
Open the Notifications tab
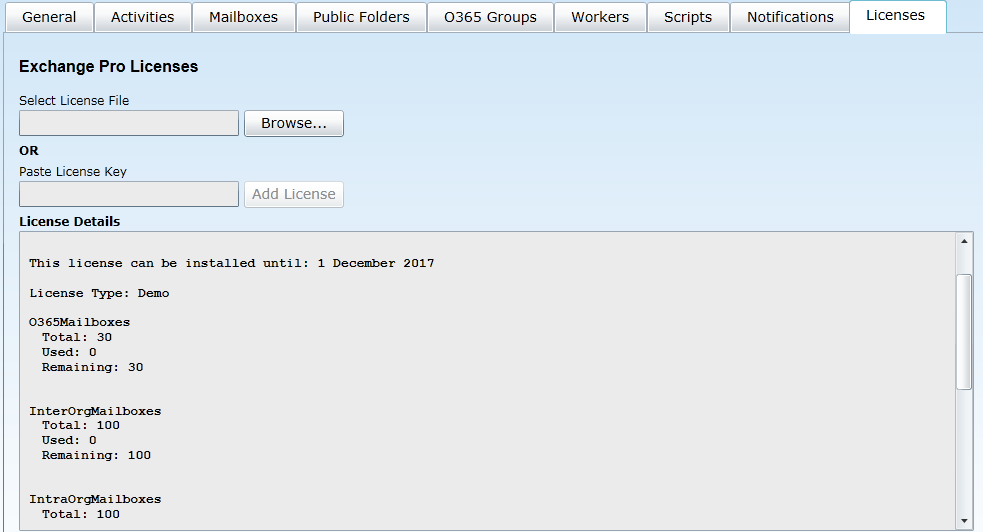(790, 17)
